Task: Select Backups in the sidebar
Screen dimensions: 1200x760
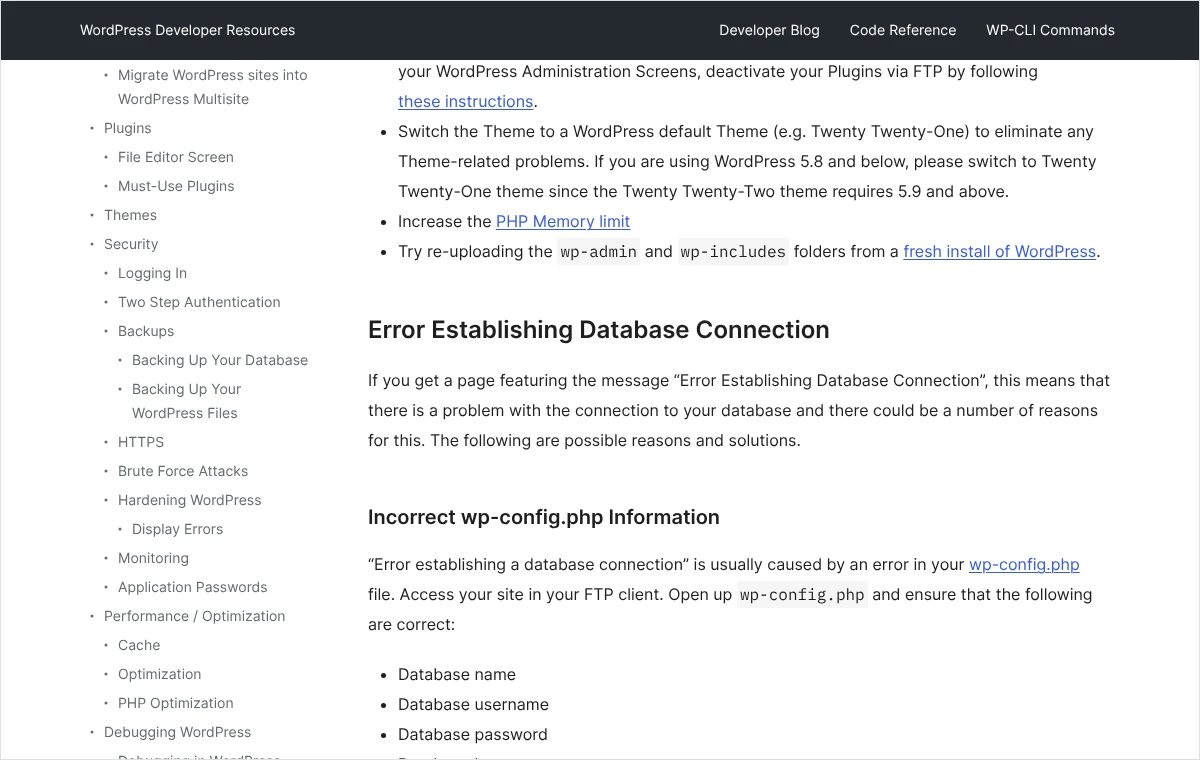Action: 146,331
